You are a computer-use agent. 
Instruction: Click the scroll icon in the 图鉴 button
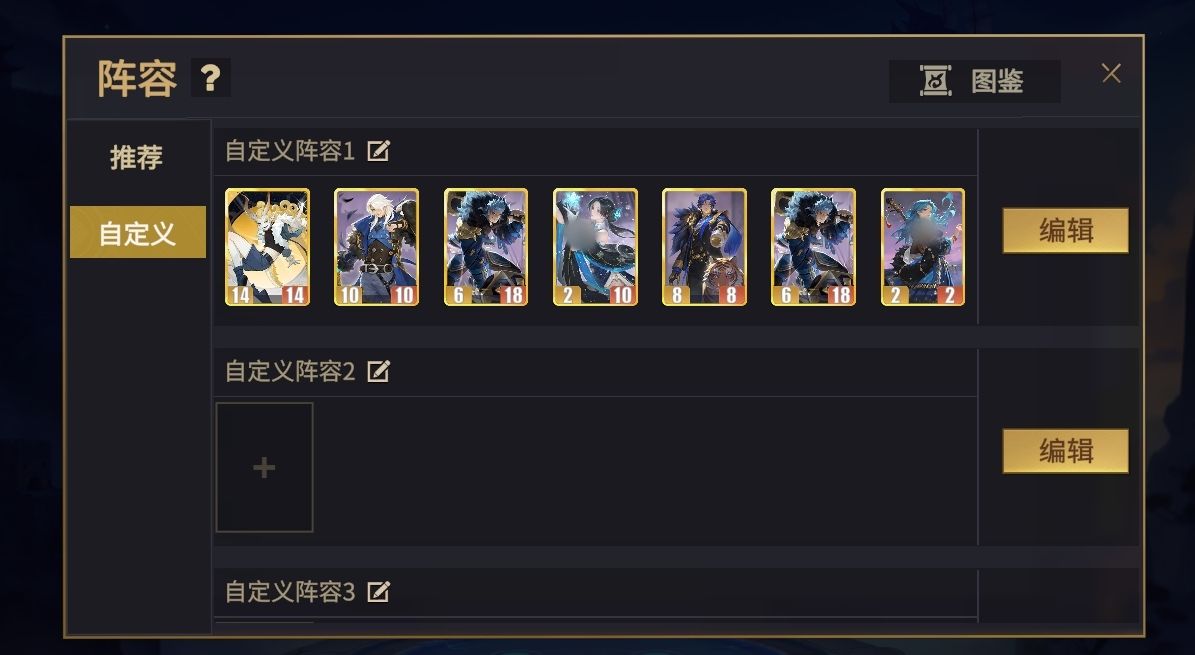pyautogui.click(x=935, y=81)
